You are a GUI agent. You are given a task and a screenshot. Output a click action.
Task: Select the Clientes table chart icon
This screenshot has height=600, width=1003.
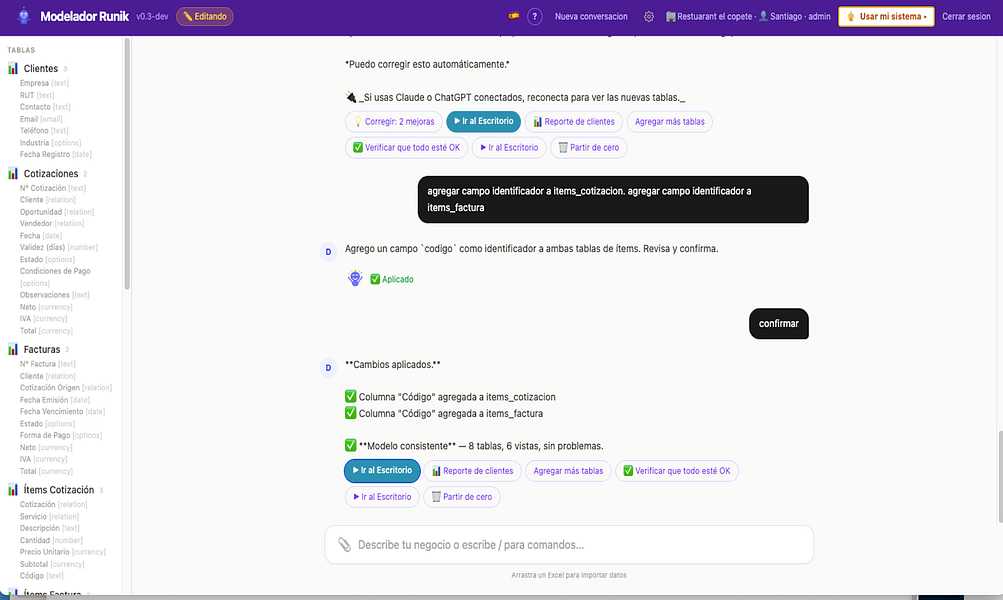click(x=13, y=68)
